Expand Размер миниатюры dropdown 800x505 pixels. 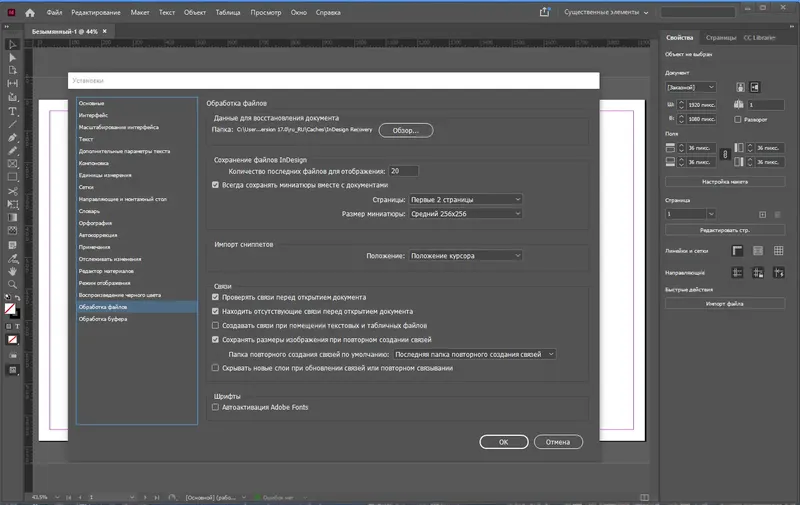(465, 214)
